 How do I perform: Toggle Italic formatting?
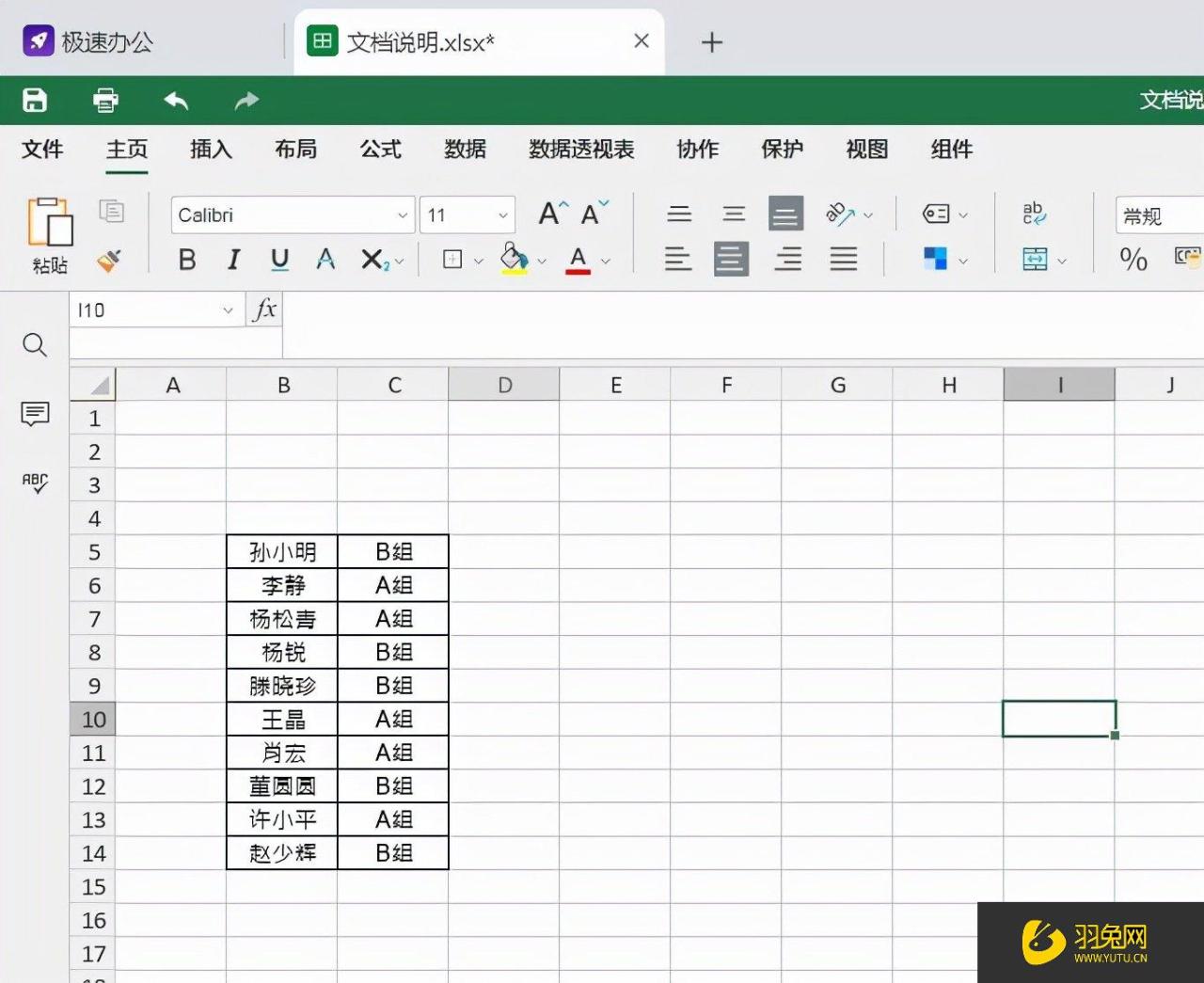tap(233, 260)
